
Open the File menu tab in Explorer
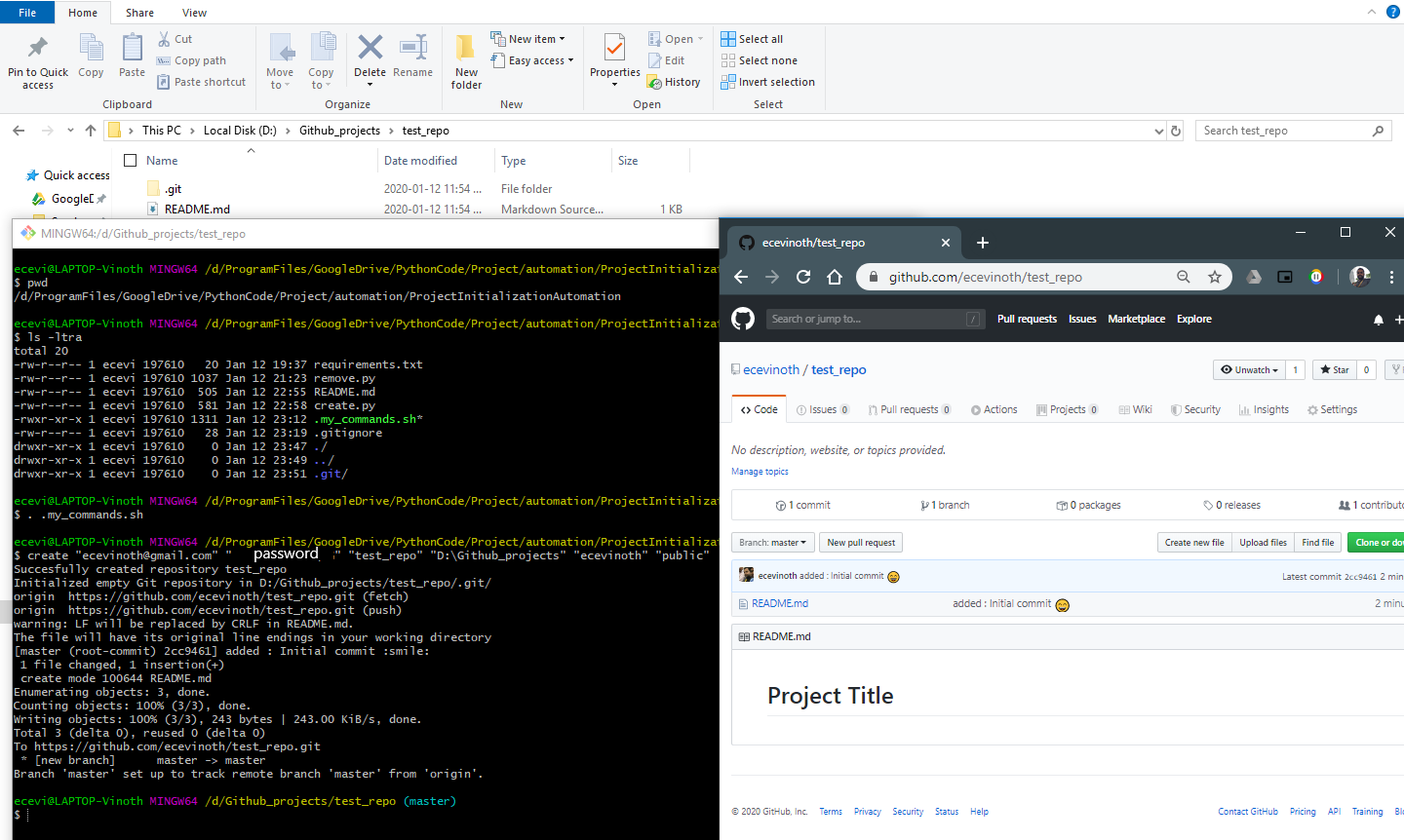(x=27, y=13)
